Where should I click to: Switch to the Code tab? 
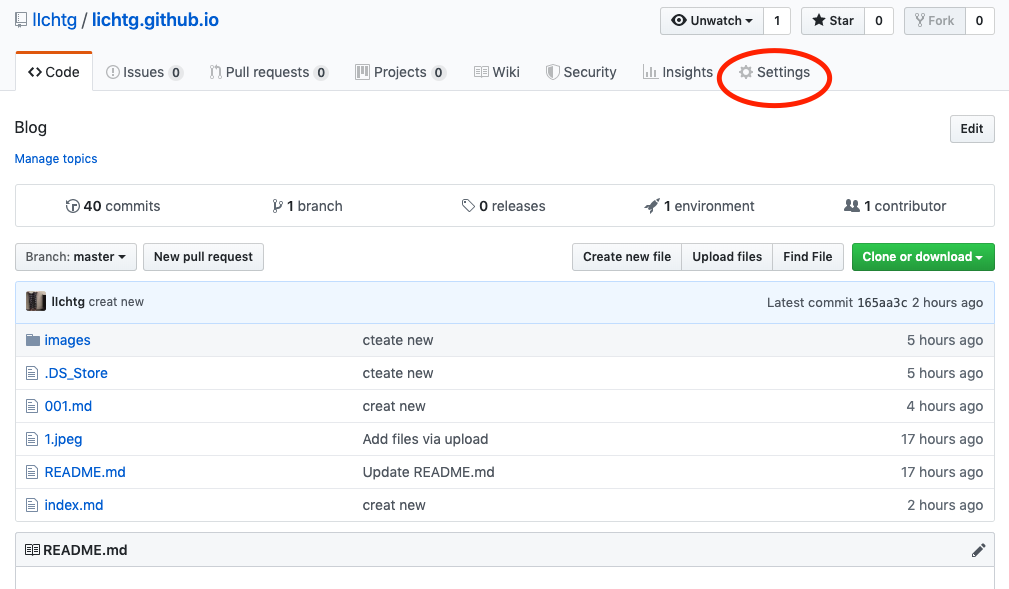point(54,72)
